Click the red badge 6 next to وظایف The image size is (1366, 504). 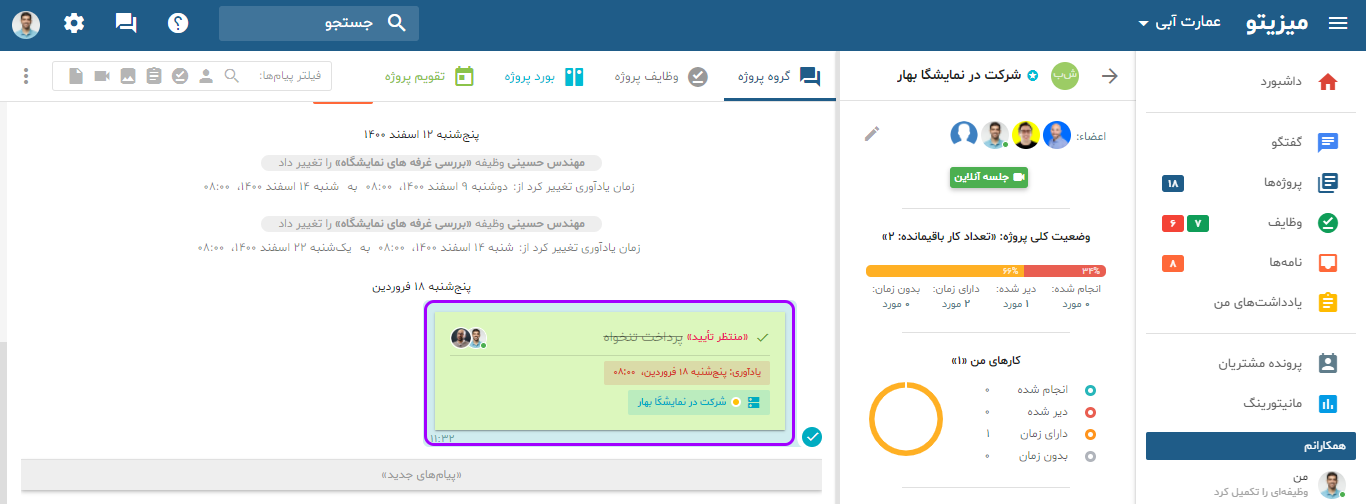point(1173,223)
